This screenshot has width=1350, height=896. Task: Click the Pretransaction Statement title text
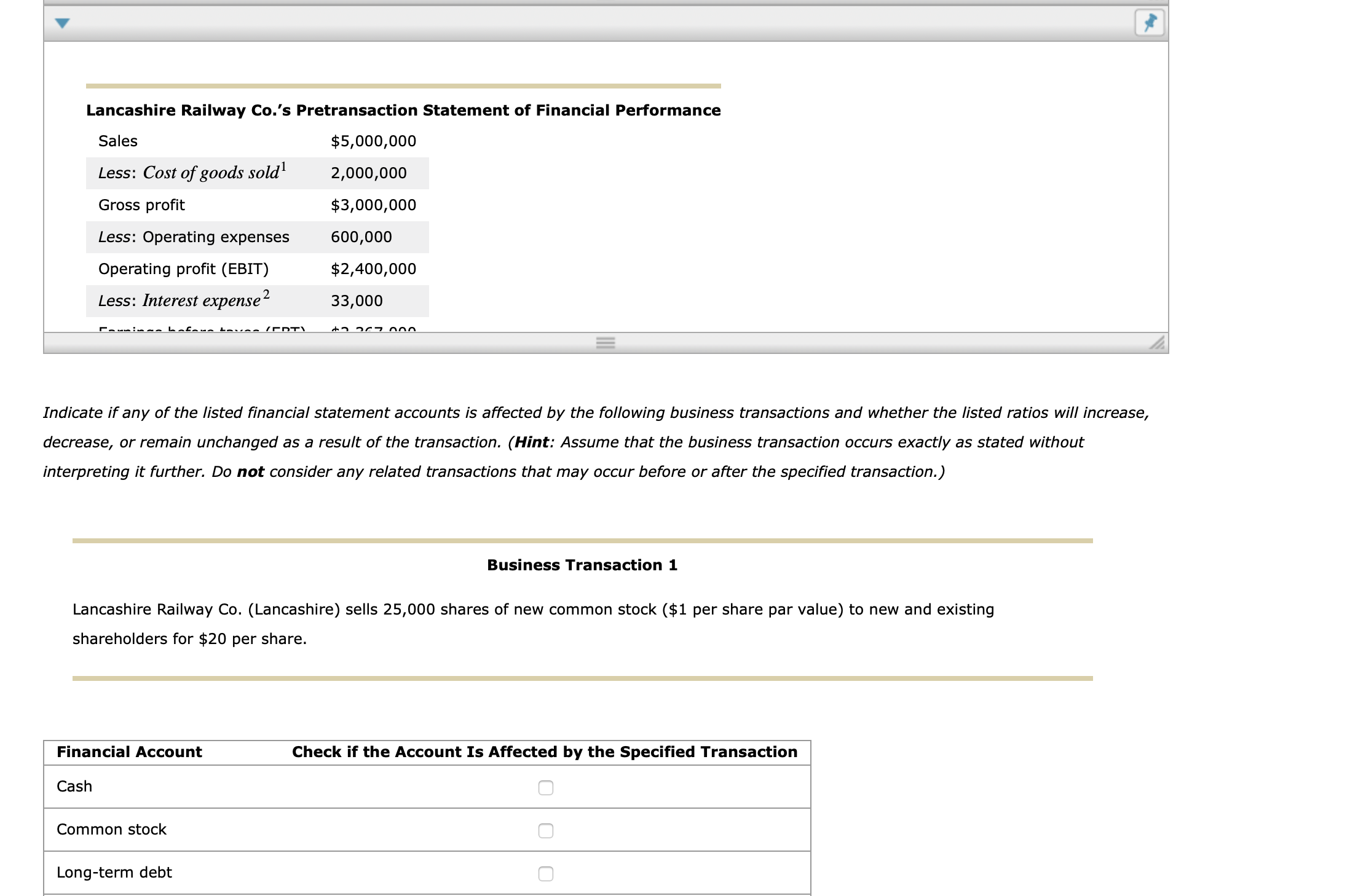coord(403,111)
